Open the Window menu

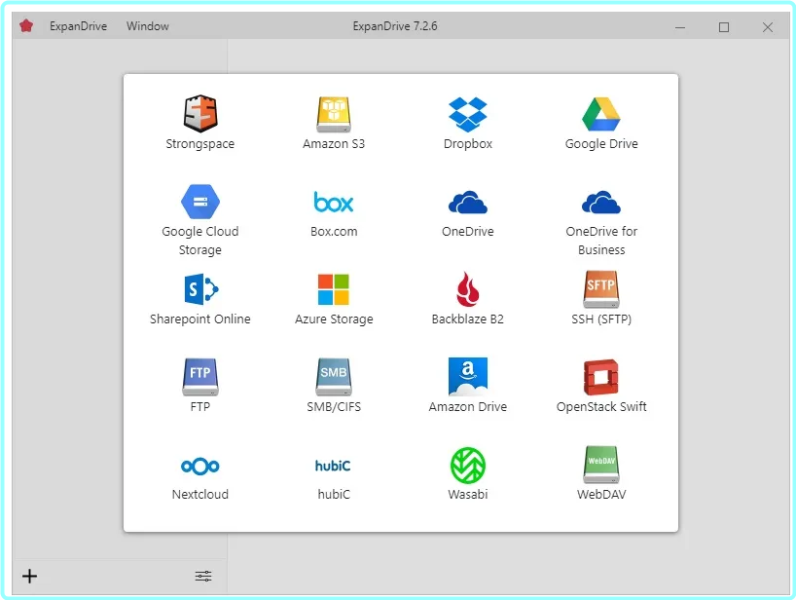point(147,26)
